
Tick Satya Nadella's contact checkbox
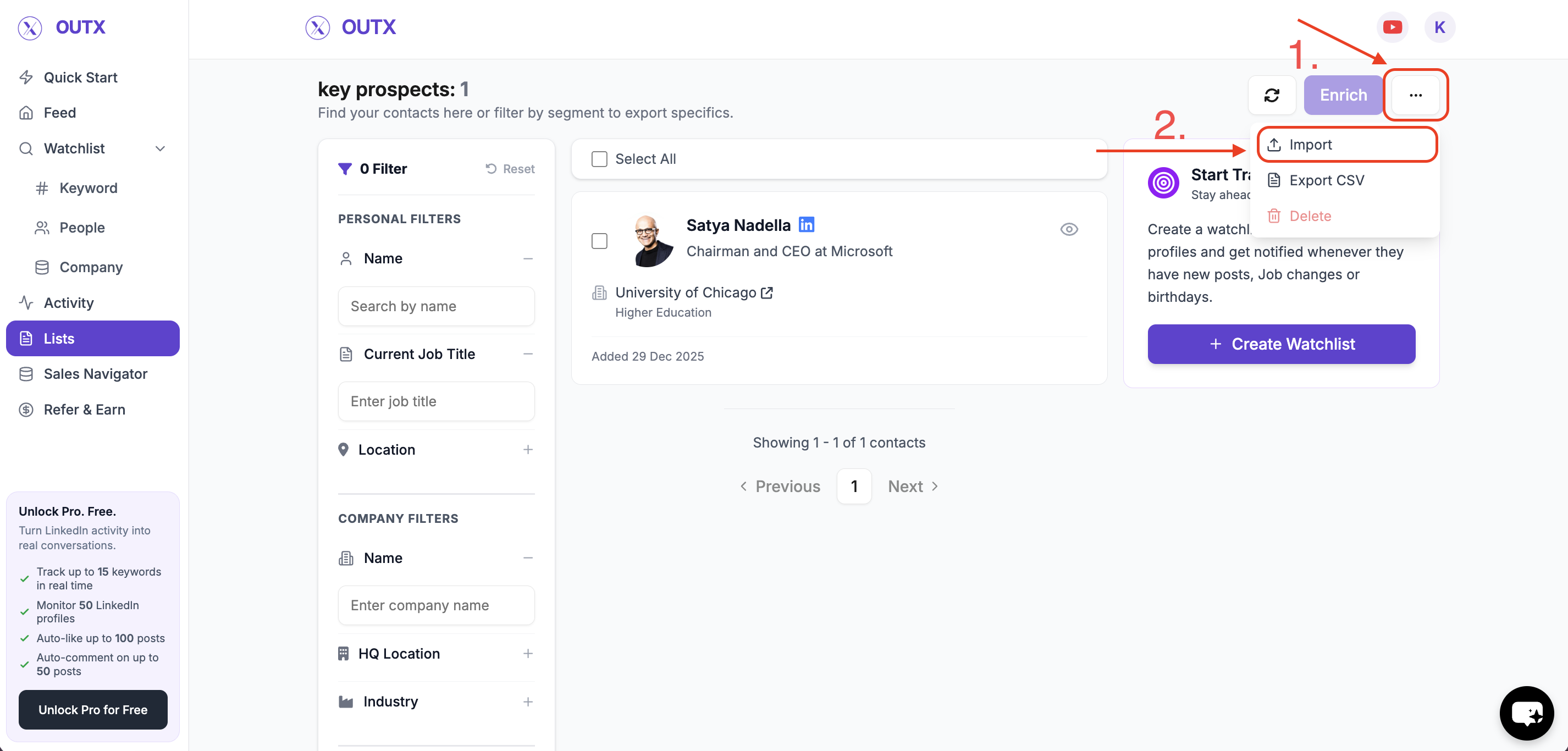(x=599, y=241)
